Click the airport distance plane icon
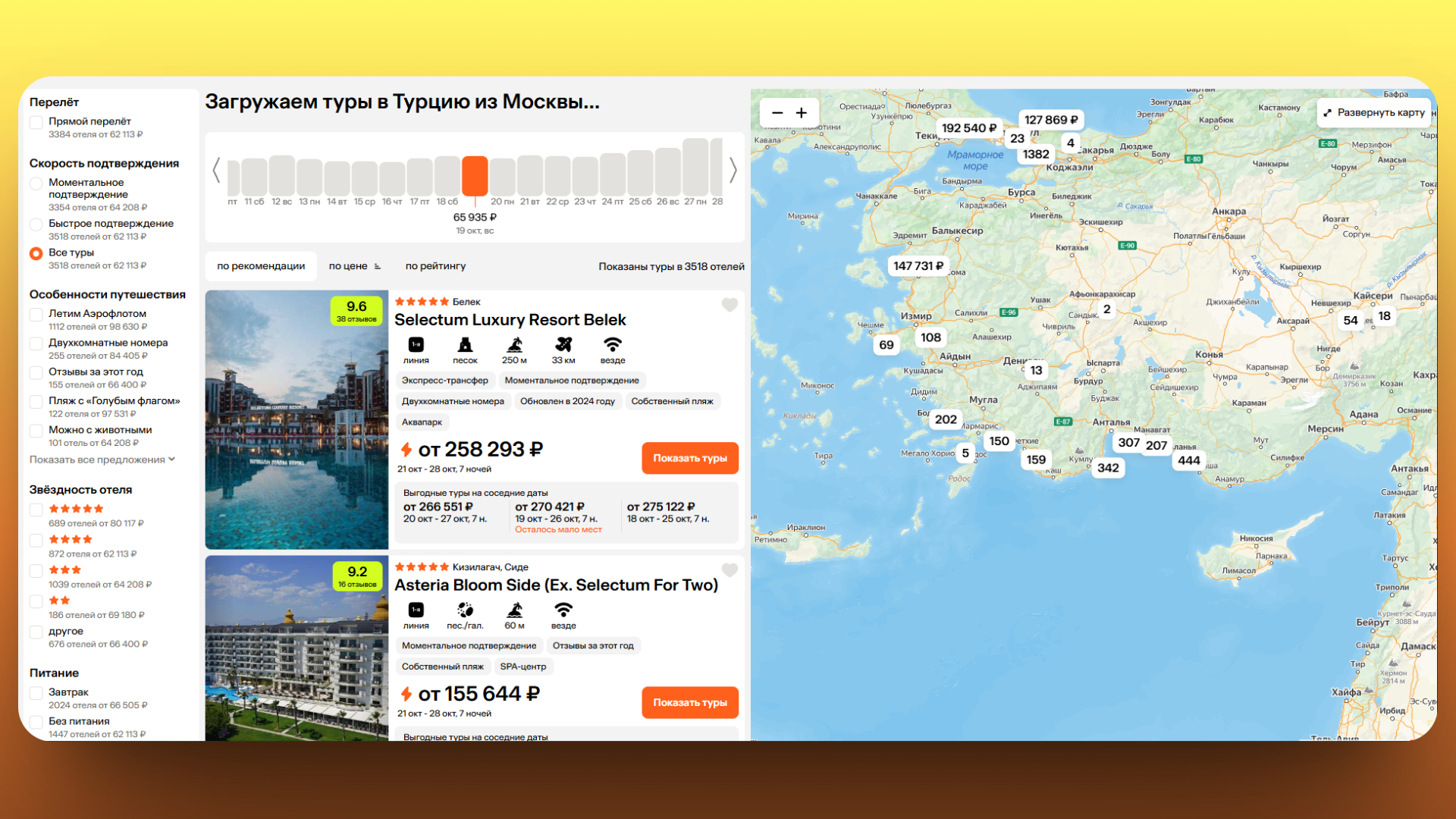 click(563, 344)
